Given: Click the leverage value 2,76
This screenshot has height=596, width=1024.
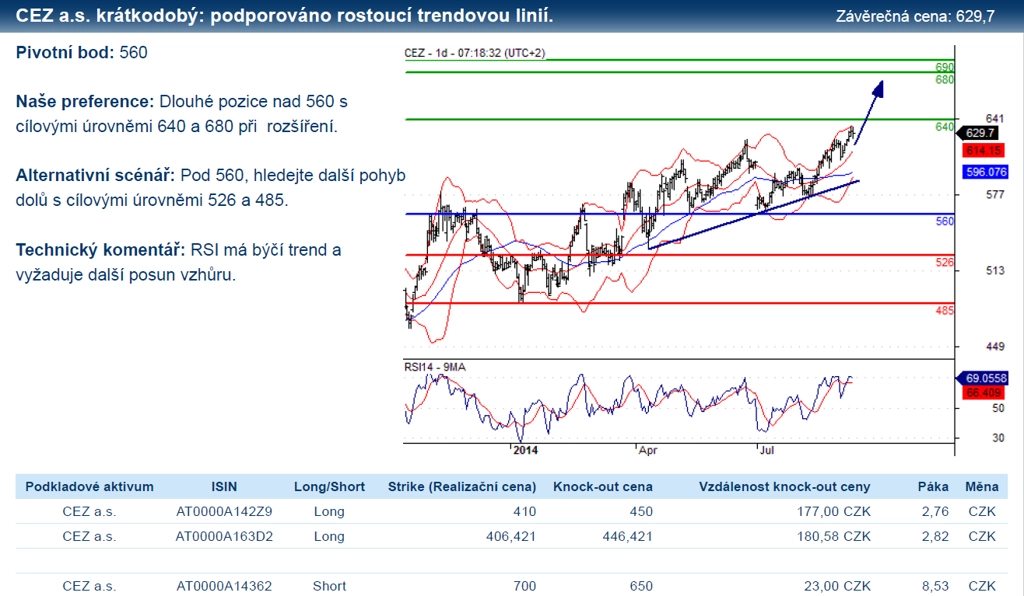Looking at the screenshot, I should (935, 512).
